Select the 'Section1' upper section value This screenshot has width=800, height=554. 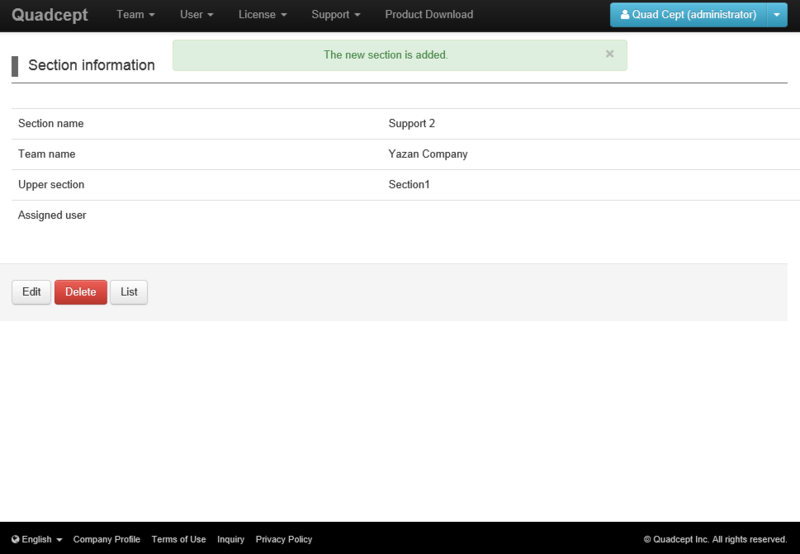pyautogui.click(x=409, y=185)
